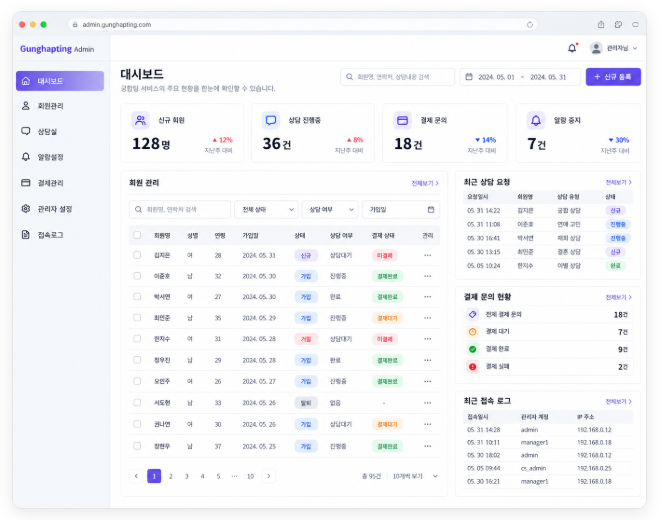The height and width of the screenshot is (520, 664).
Task: Click the tag icon beside 전체 결제 문의
Action: 473,314
